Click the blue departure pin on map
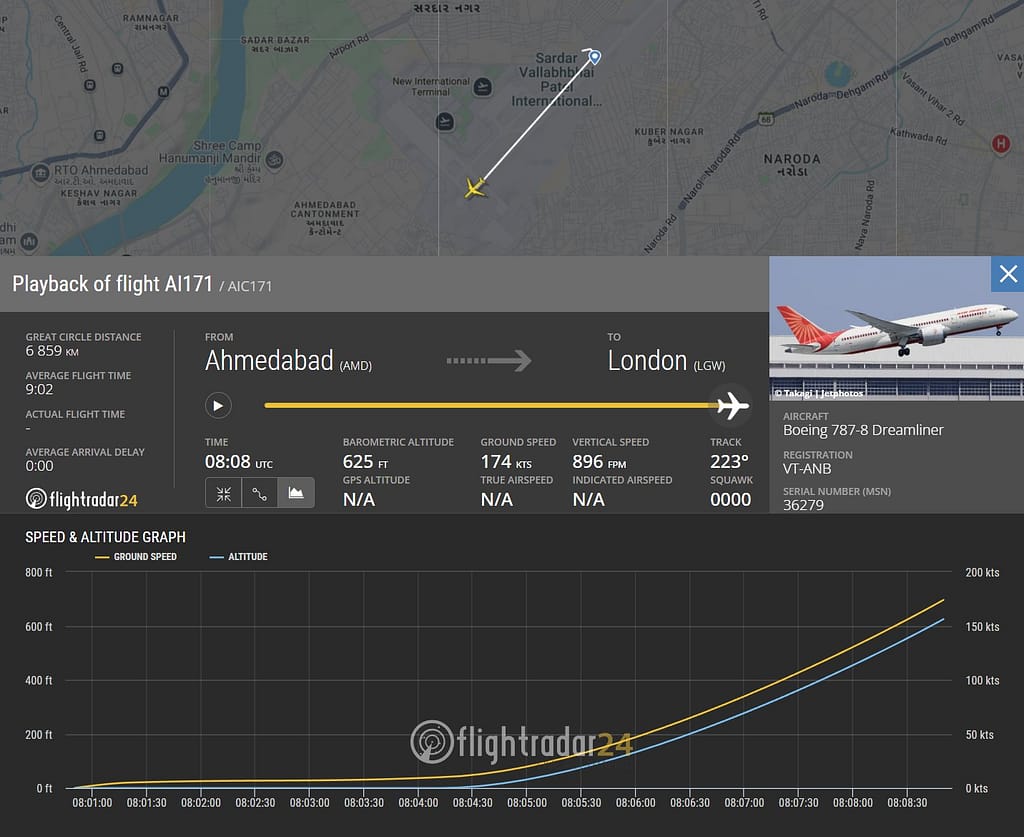The image size is (1024, 837). click(x=594, y=57)
